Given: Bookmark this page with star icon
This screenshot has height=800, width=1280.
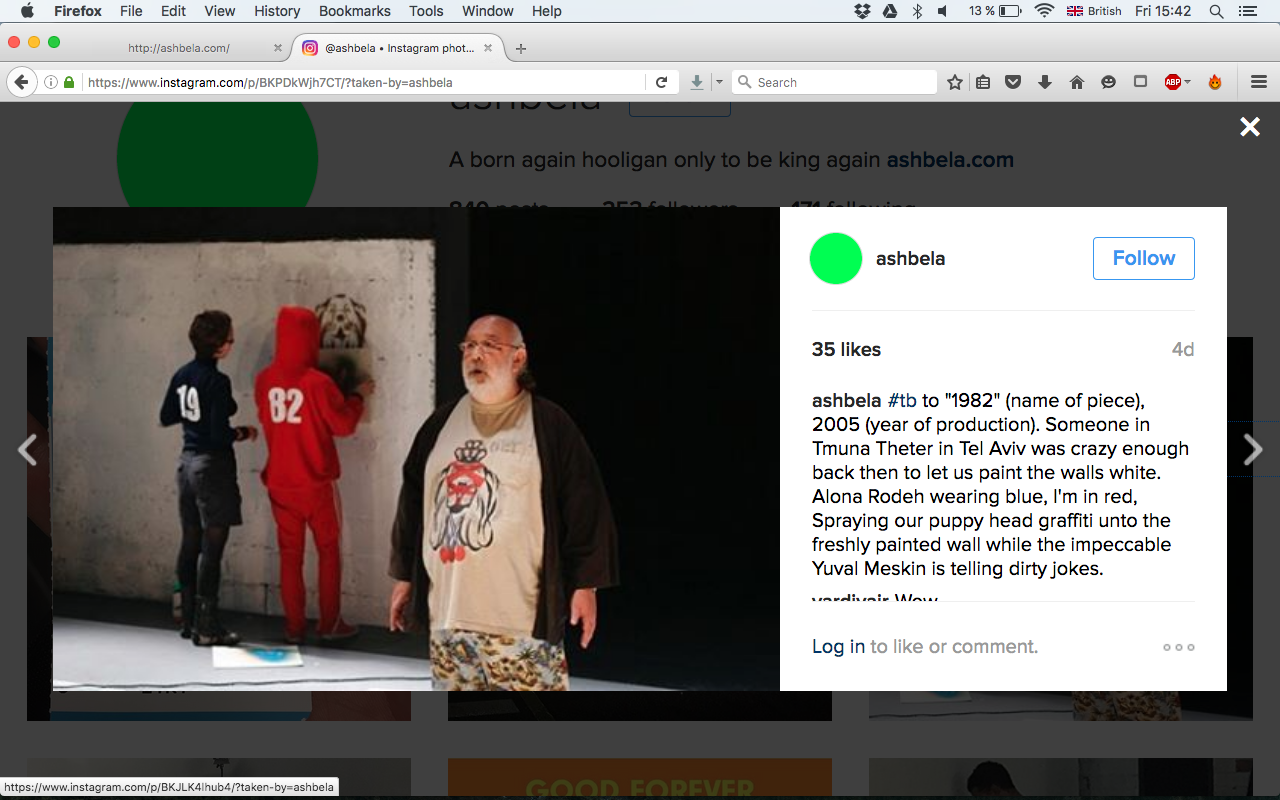Looking at the screenshot, I should (x=955, y=82).
